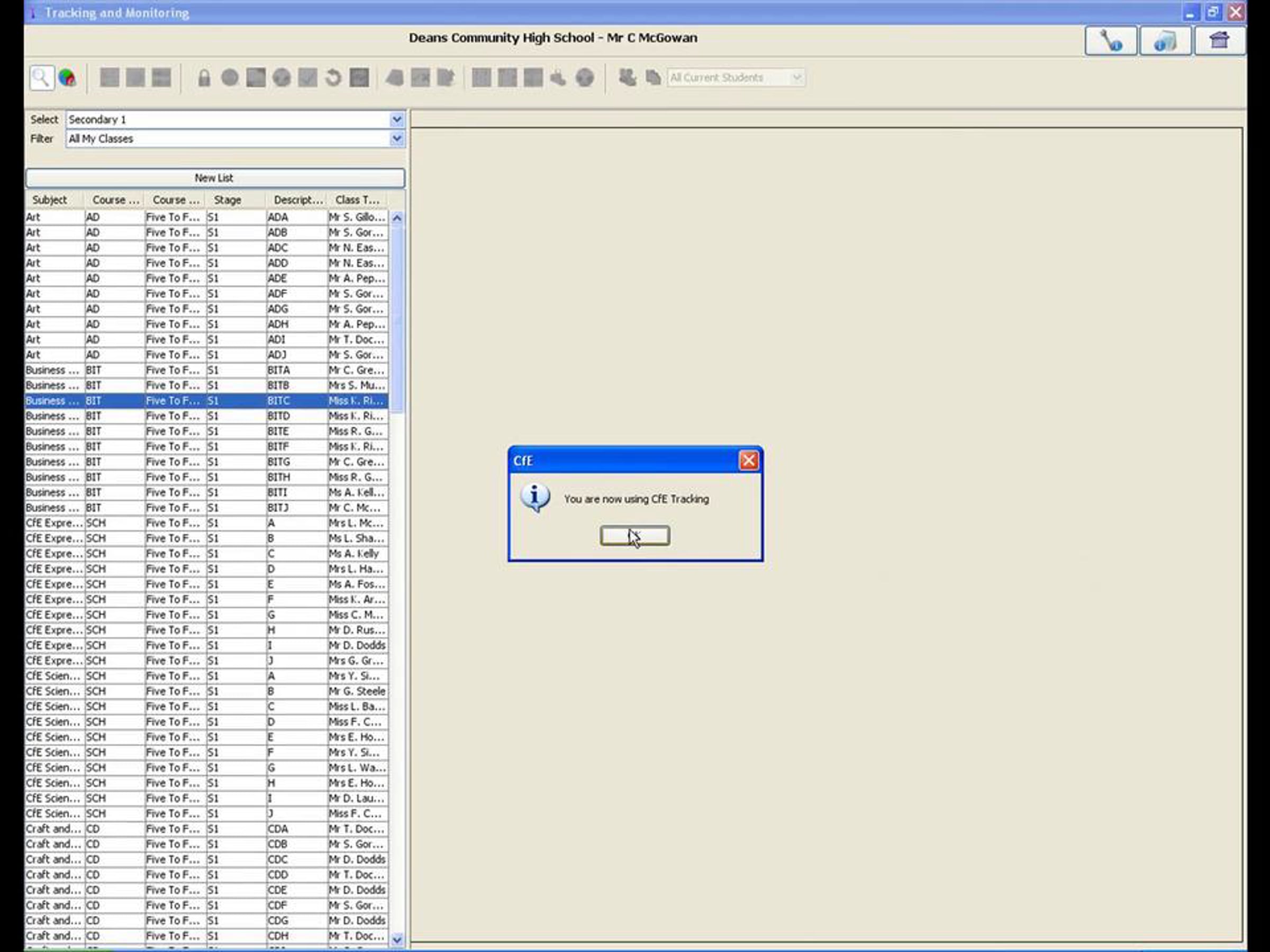
Task: Open the tools icon button top right
Action: pos(1110,41)
